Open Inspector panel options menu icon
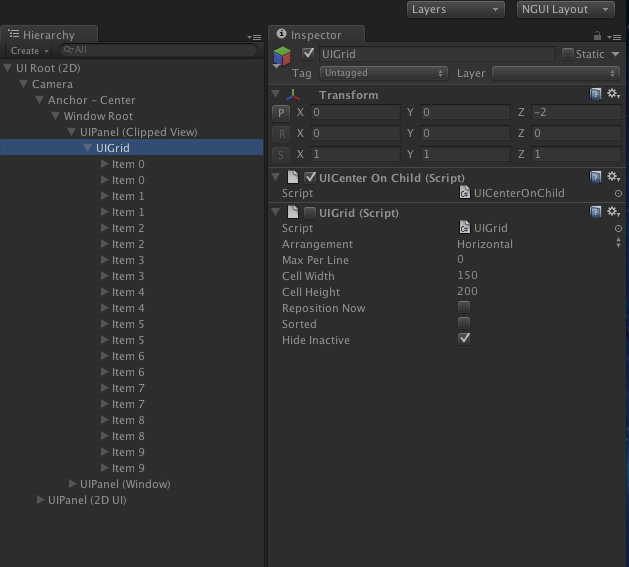The width and height of the screenshot is (629, 567). tap(614, 37)
